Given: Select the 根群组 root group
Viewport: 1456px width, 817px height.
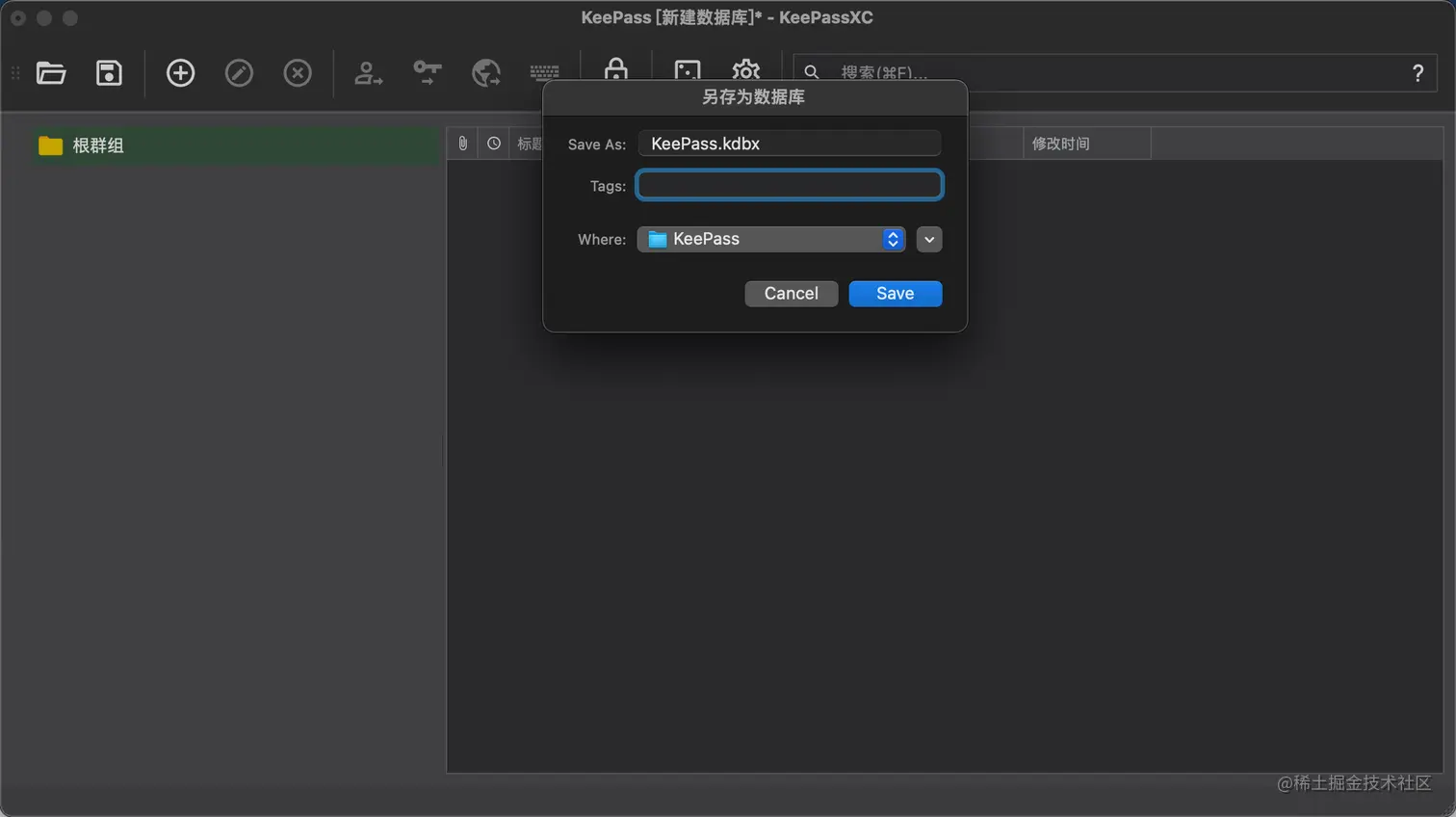Looking at the screenshot, I should click(236, 145).
